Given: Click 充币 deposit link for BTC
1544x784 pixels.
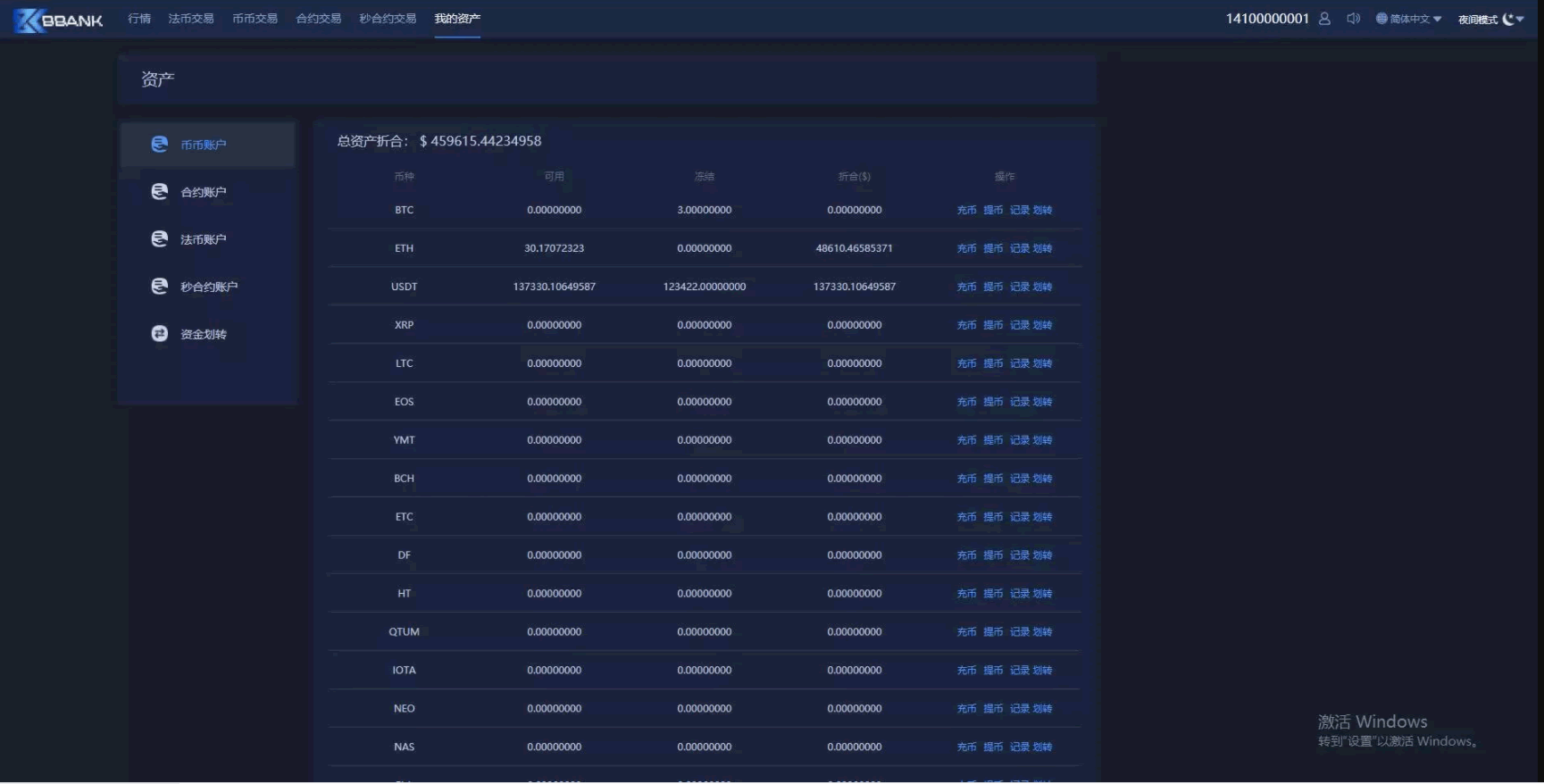Looking at the screenshot, I should point(966,210).
